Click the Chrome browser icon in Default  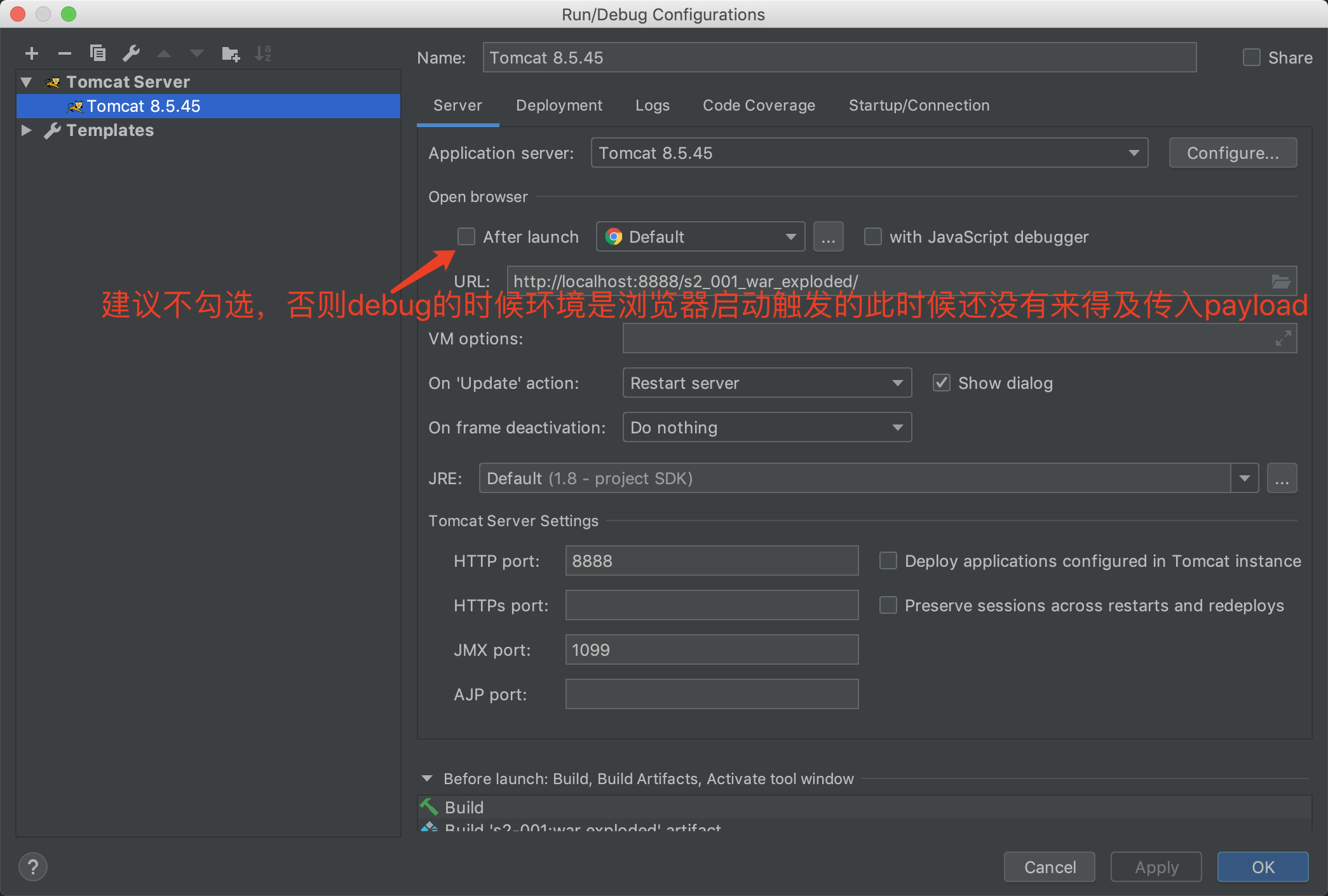click(x=614, y=237)
